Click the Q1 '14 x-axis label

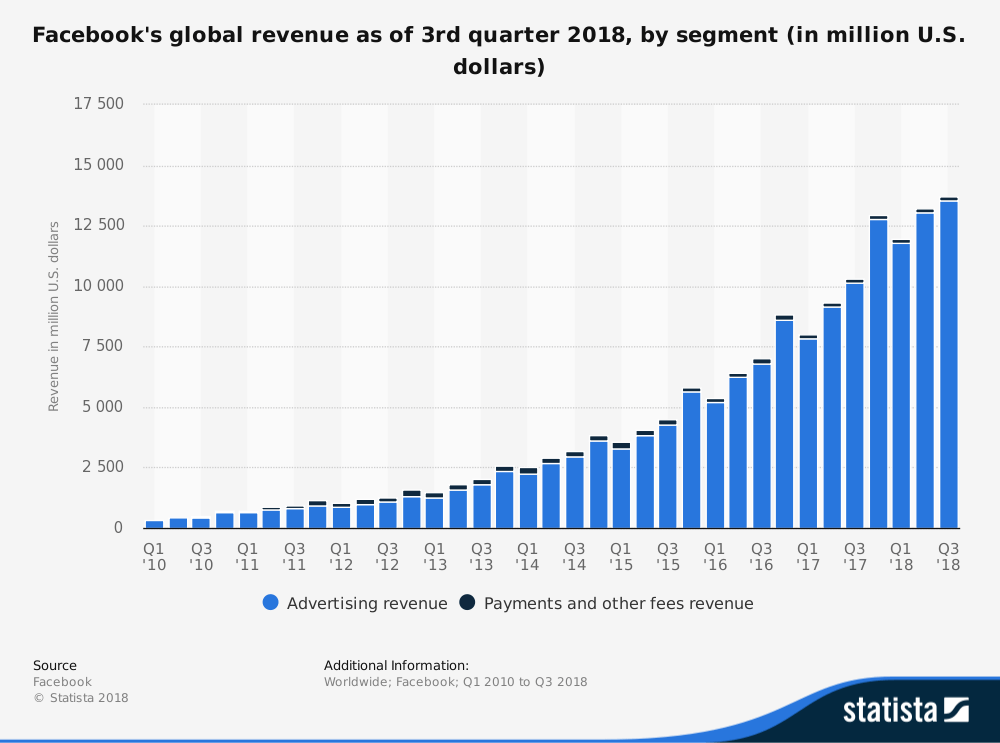tap(528, 557)
